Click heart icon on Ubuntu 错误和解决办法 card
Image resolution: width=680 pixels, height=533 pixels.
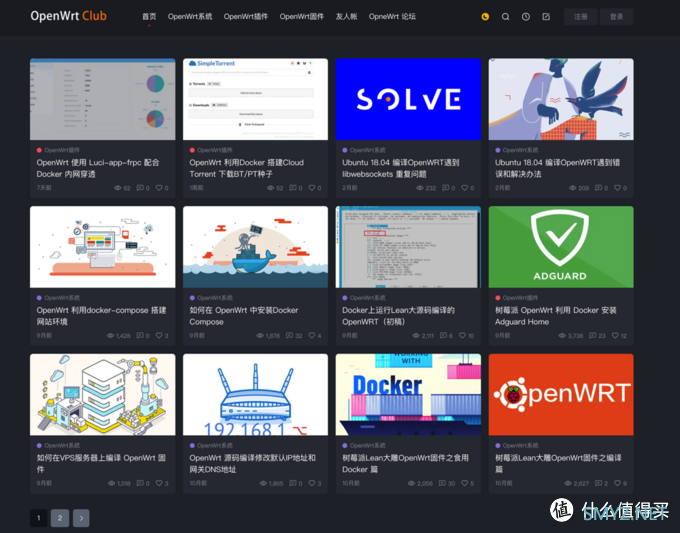(617, 188)
